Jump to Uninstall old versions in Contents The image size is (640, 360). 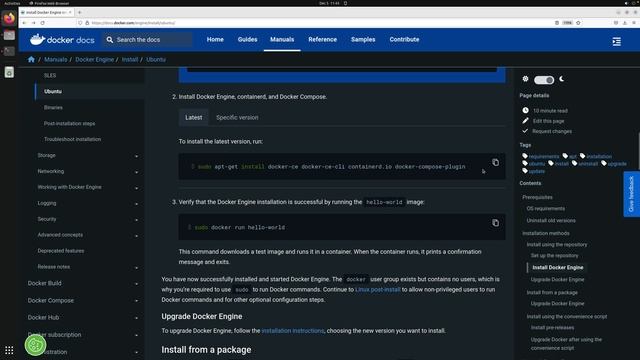point(551,220)
